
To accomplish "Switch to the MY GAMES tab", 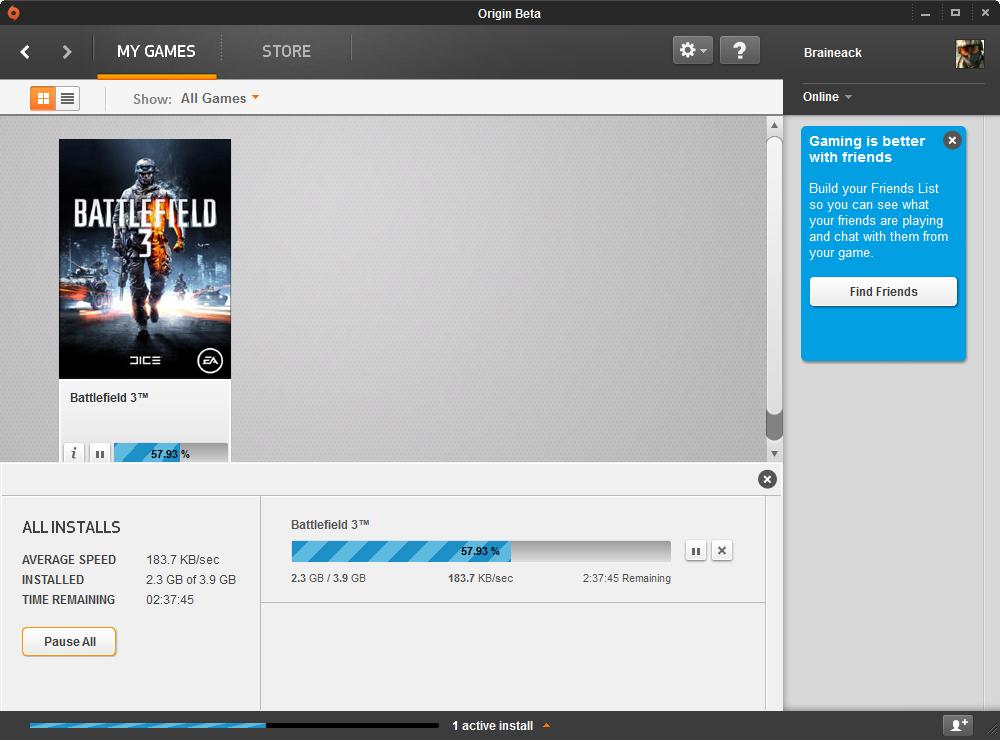I will click(156, 51).
